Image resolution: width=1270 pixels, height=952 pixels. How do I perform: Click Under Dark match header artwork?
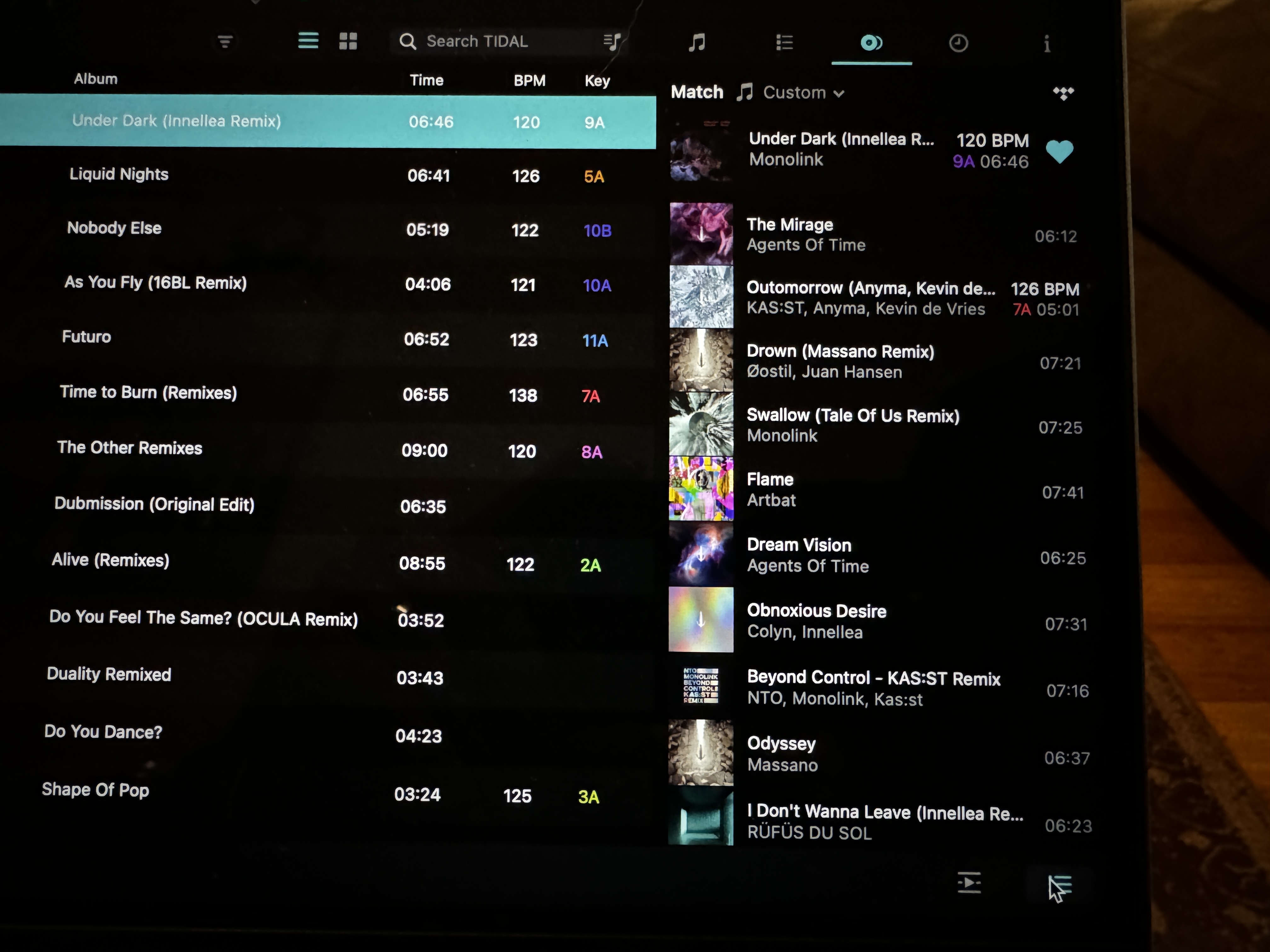click(x=701, y=150)
